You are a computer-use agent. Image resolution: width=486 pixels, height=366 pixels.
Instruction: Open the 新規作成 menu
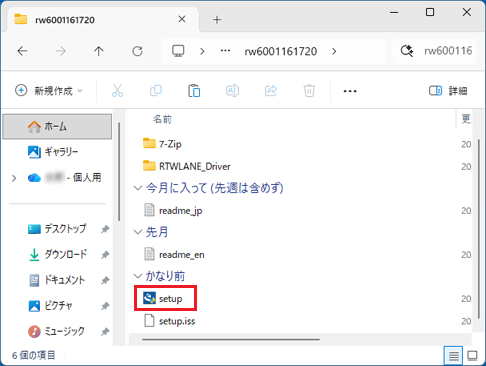(49, 90)
